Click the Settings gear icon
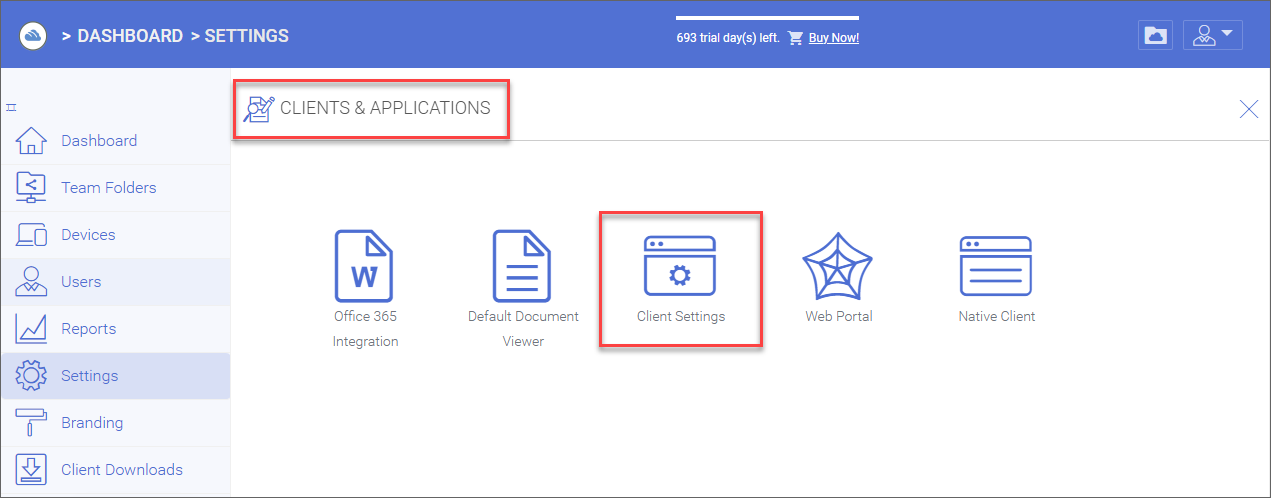Image resolution: width=1271 pixels, height=498 pixels. (32, 375)
